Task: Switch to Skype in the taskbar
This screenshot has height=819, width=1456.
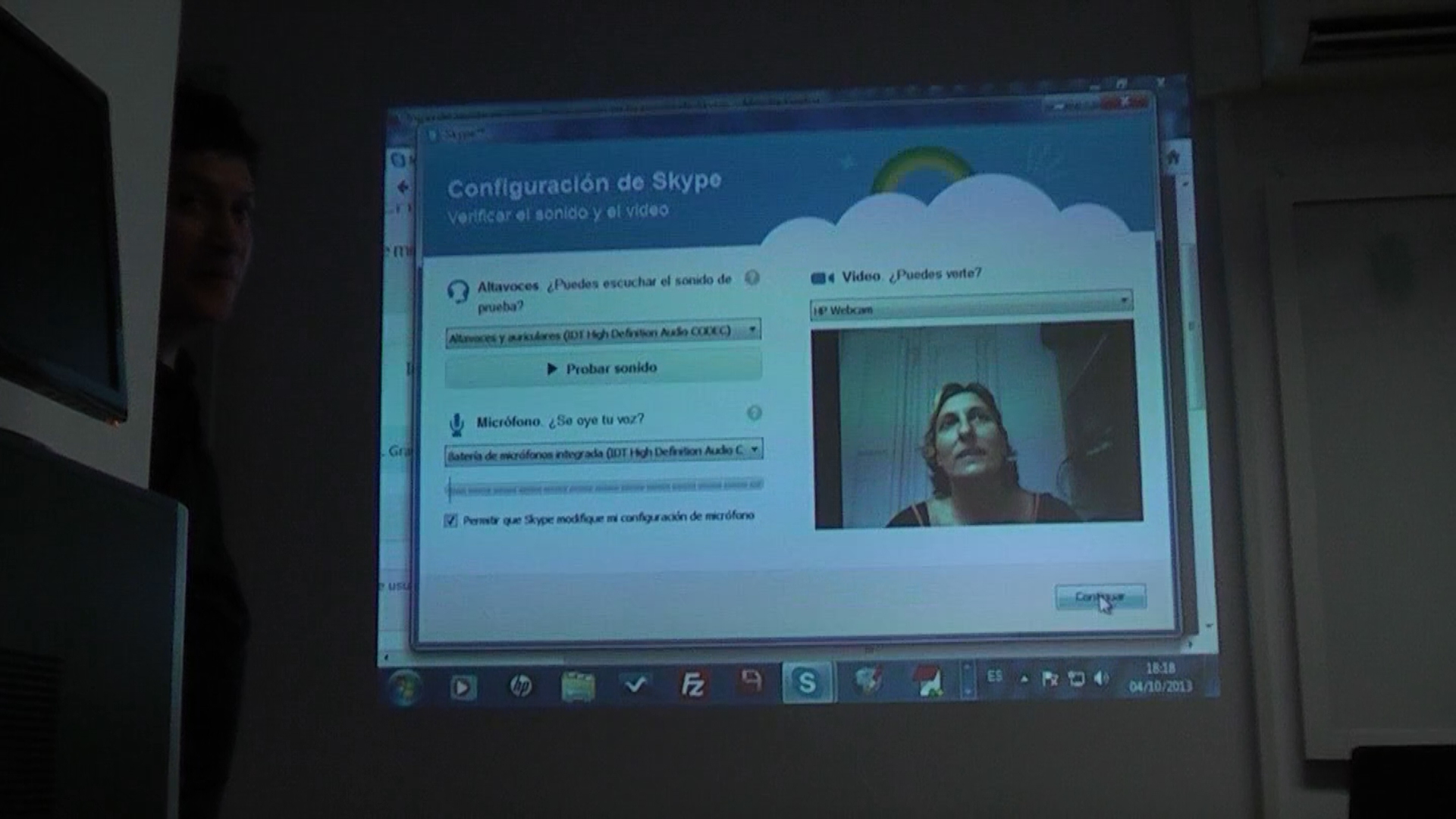Action: [x=807, y=682]
